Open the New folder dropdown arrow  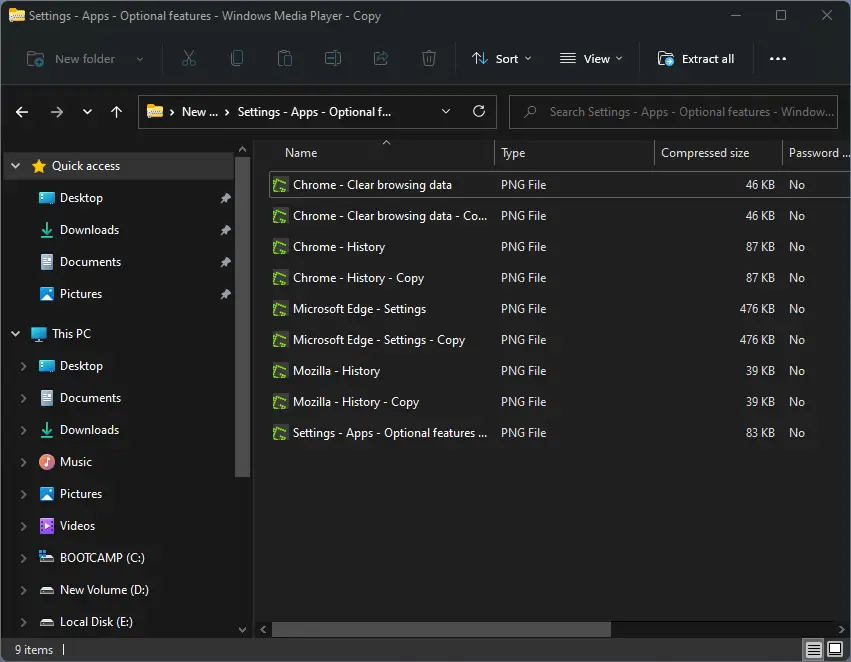tap(139, 59)
